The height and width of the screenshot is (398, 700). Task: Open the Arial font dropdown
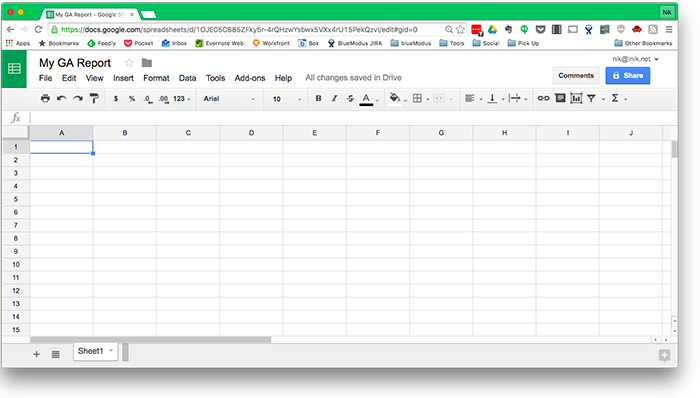coord(229,99)
